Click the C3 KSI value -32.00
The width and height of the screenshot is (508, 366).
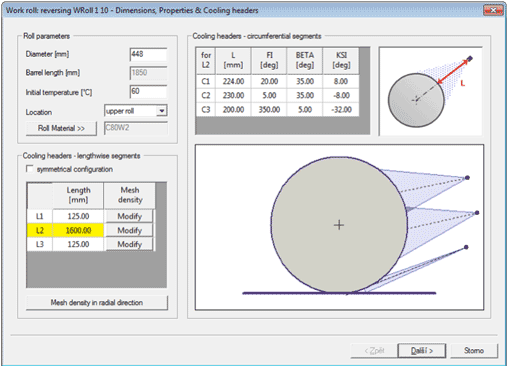click(x=341, y=110)
